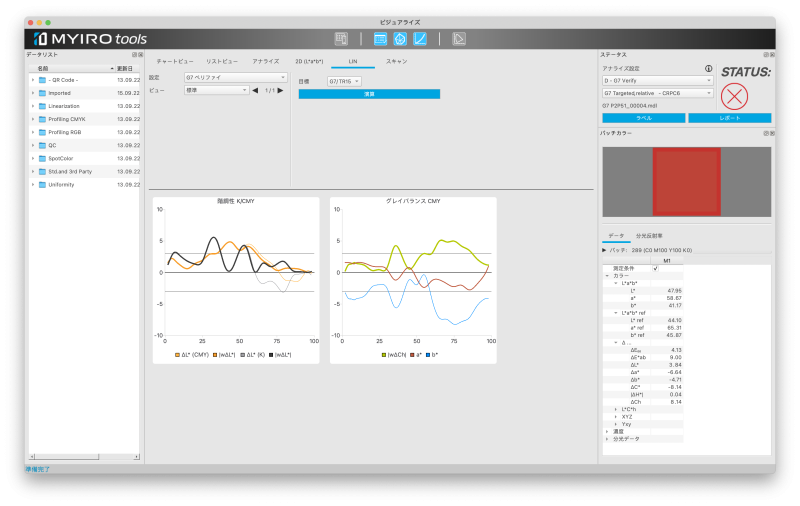Close the ステータス panel
Screen dimensions: 800x506
click(771, 55)
